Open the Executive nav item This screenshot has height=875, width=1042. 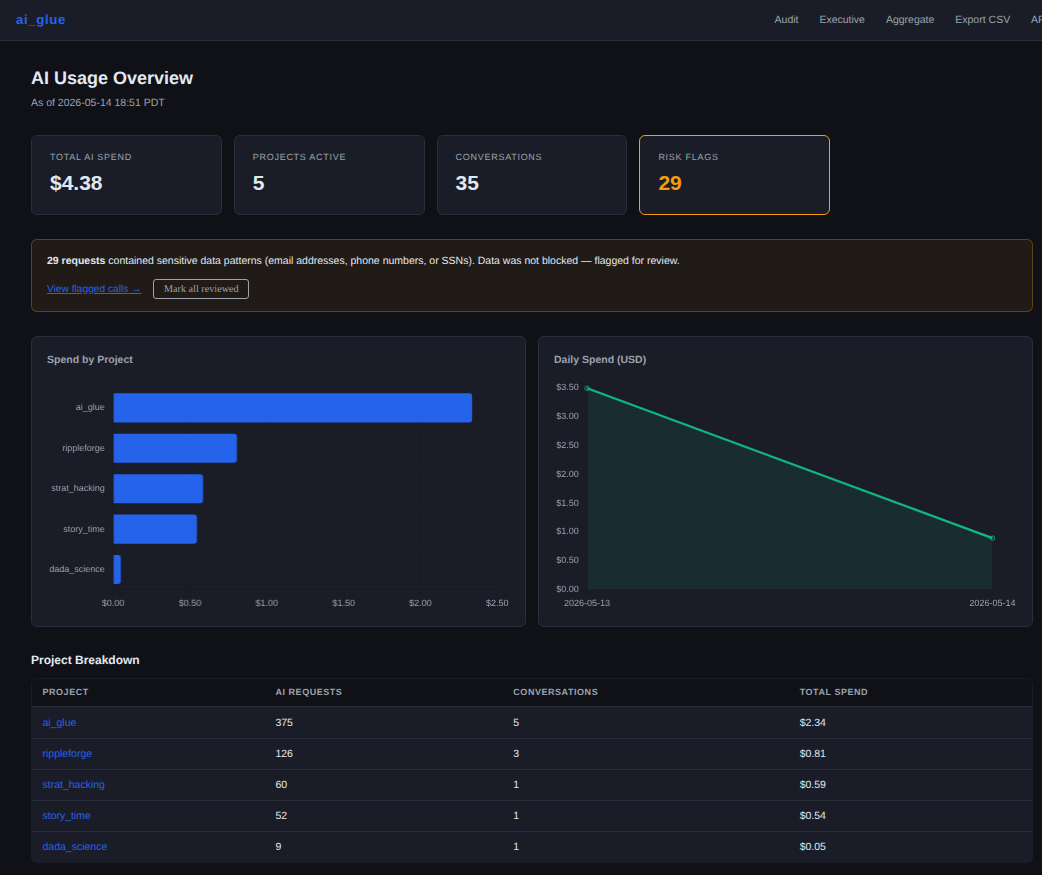pos(842,20)
